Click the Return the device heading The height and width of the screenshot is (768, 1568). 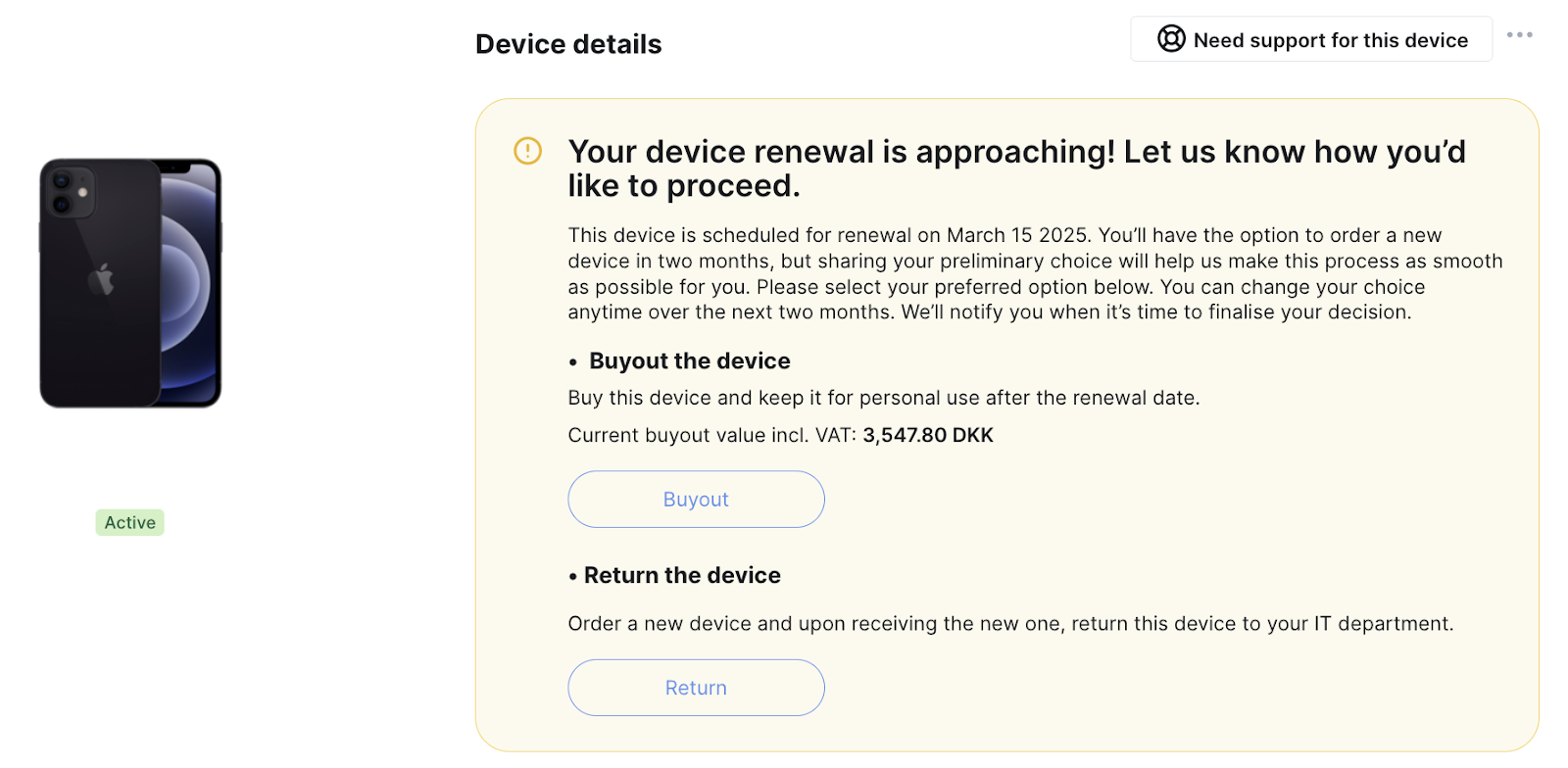tap(682, 575)
